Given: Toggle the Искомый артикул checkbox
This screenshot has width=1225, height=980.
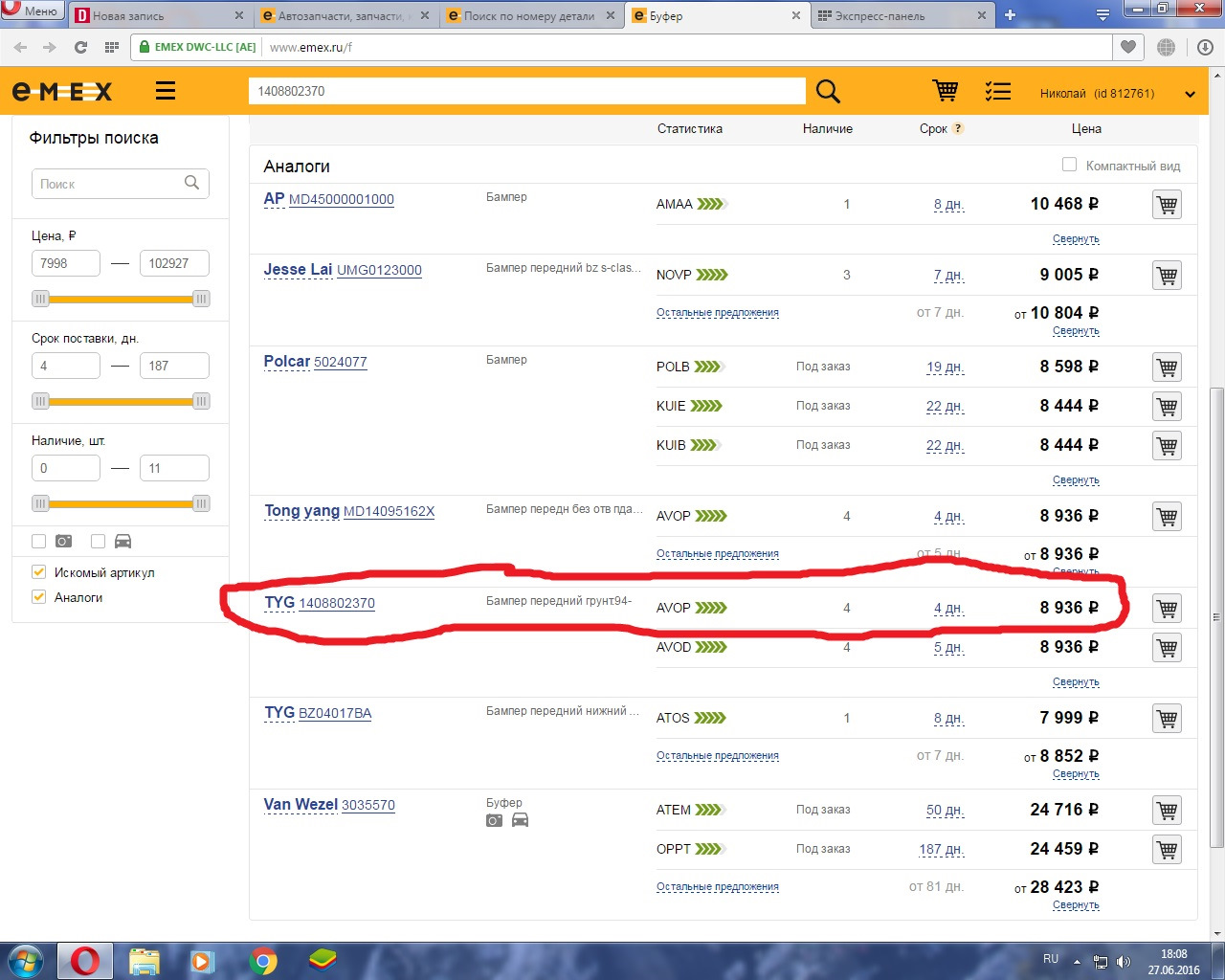Looking at the screenshot, I should (39, 572).
